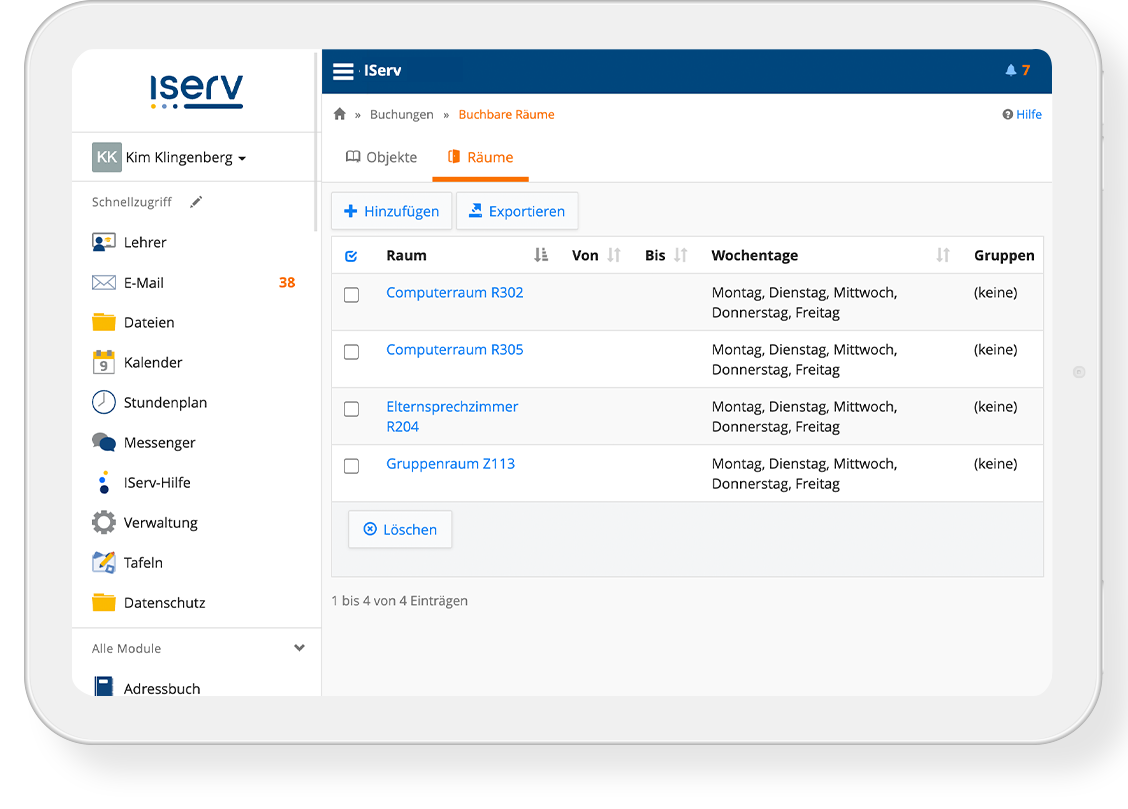Click the E-Mail unread count 38
1128x809 pixels.
287,283
